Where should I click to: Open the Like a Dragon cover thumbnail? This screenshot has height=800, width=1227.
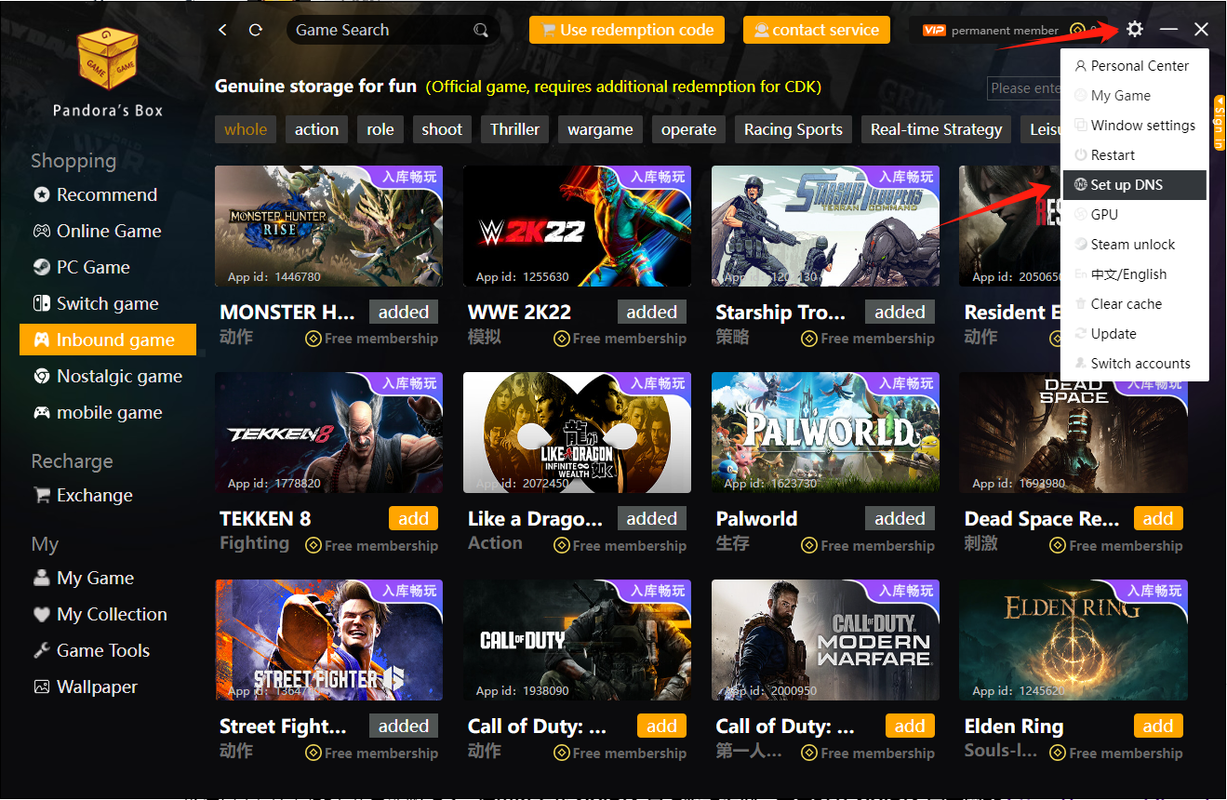(x=577, y=433)
